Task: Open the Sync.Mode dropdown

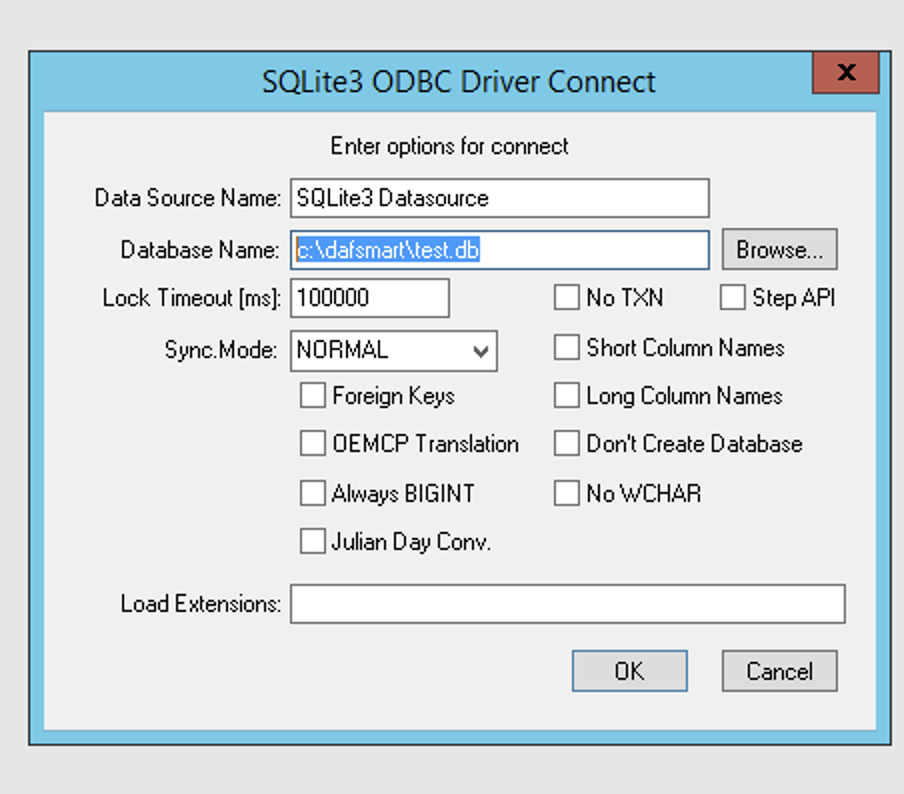Action: (x=394, y=351)
